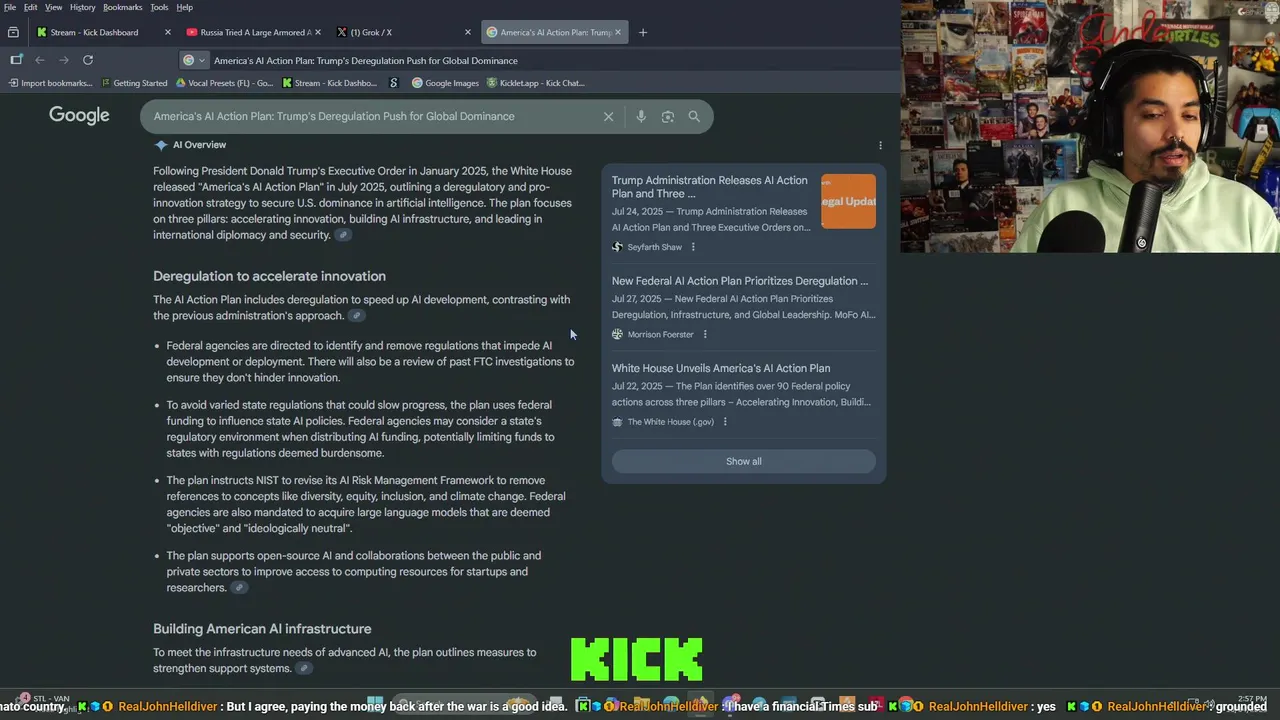This screenshot has height=720, width=1280.
Task: Open the Edit menu
Action: (x=31, y=7)
